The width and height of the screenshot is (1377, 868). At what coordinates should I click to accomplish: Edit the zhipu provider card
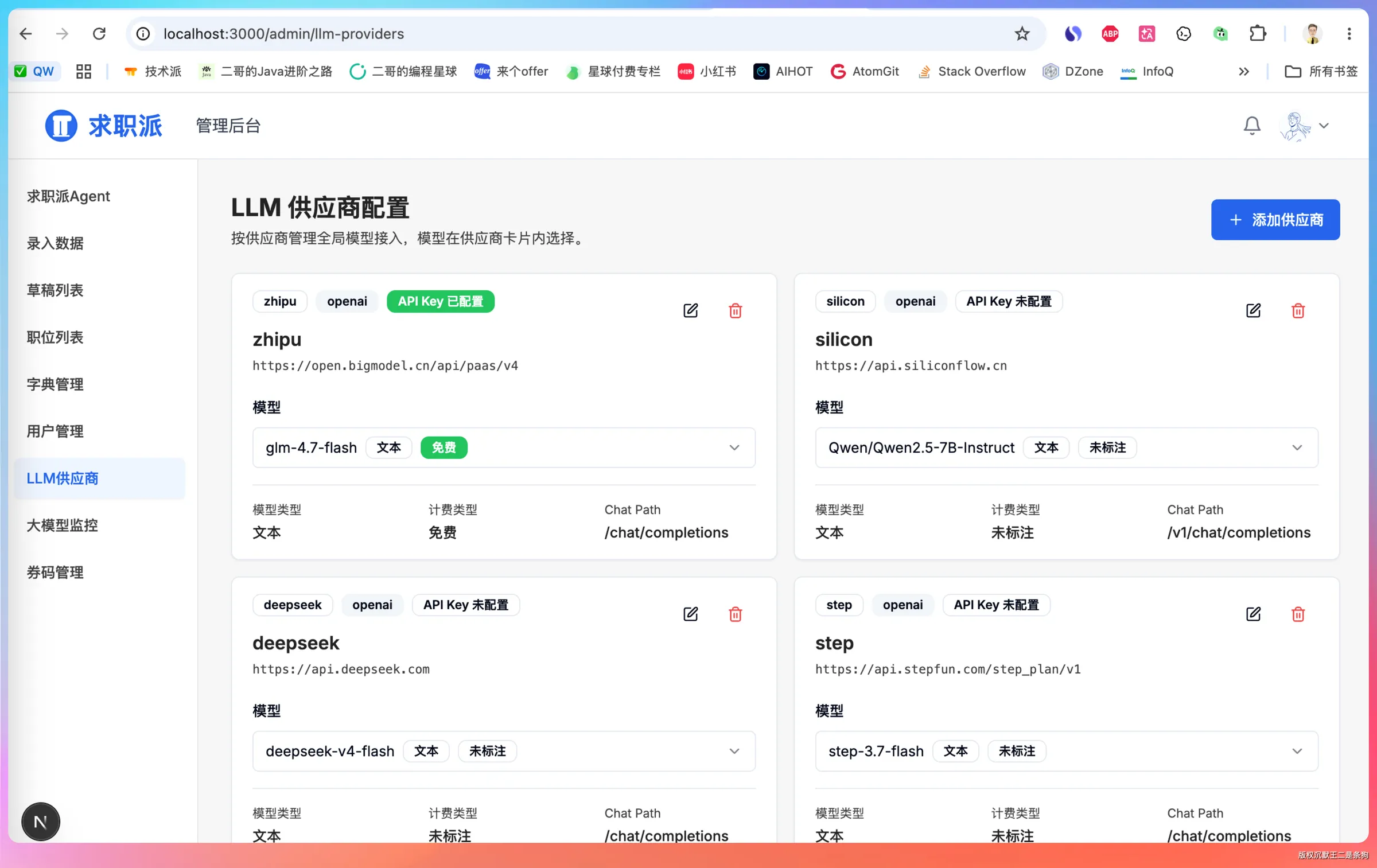pos(690,310)
